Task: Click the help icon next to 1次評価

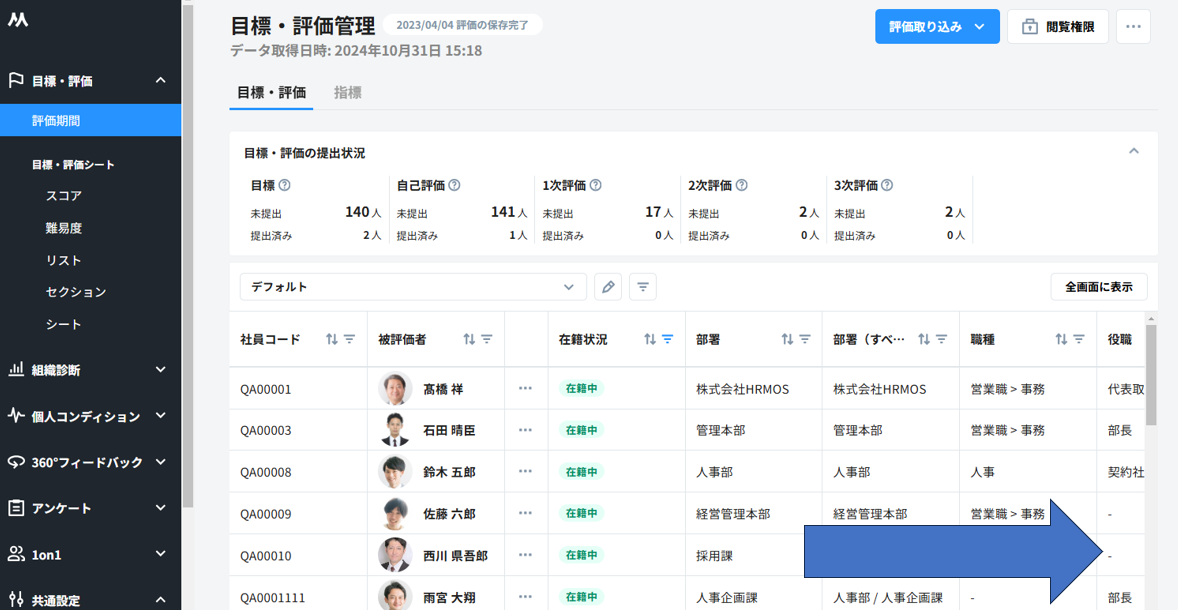Action: tap(595, 185)
